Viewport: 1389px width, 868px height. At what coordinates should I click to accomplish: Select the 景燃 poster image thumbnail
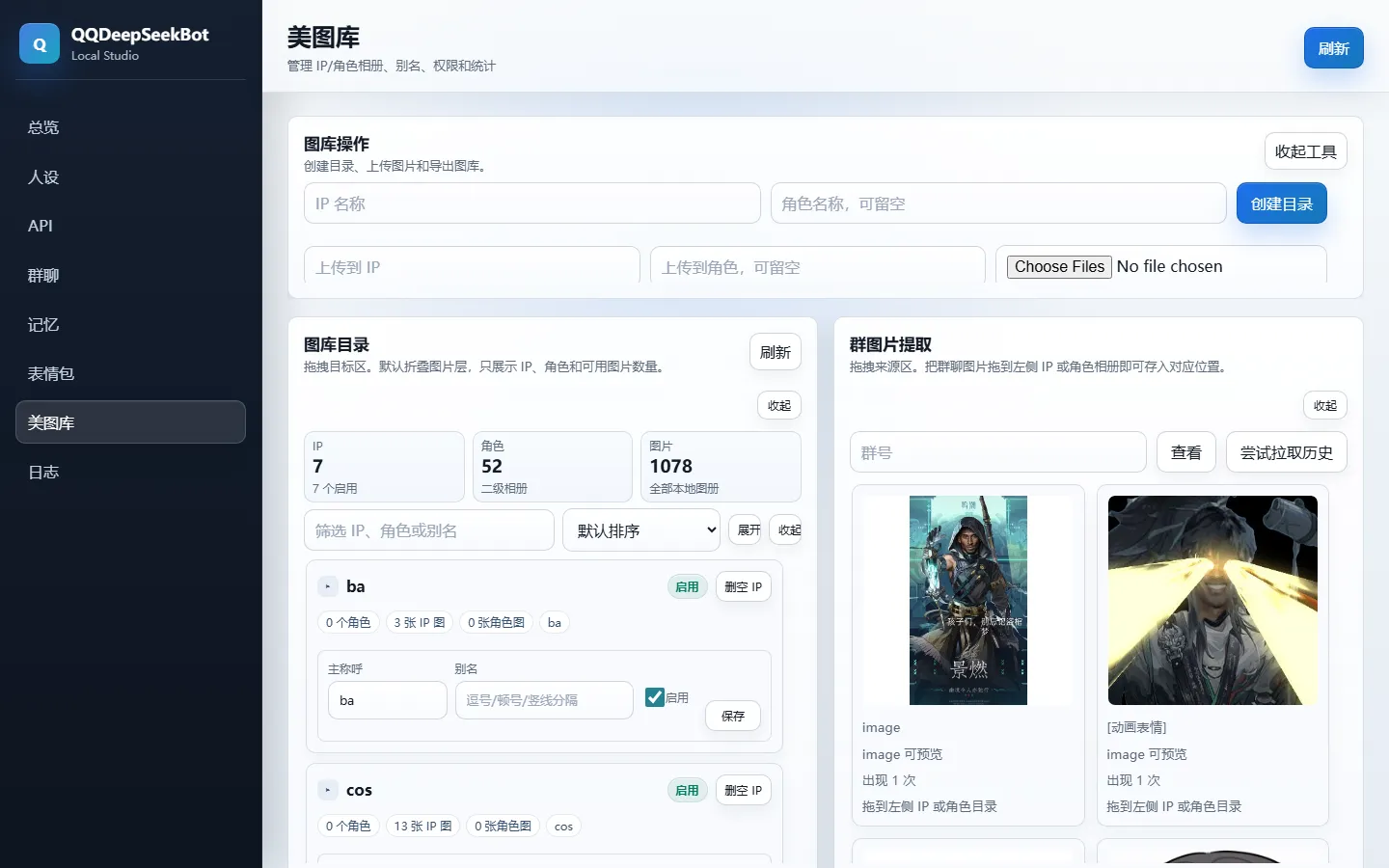(968, 600)
